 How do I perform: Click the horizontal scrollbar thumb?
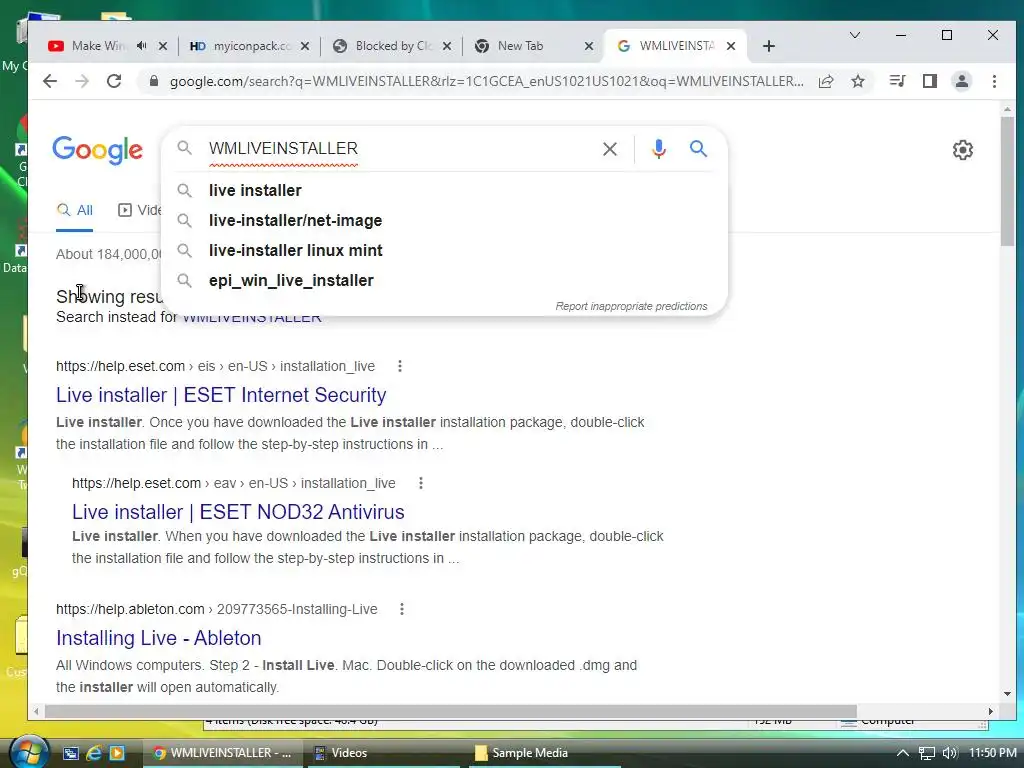coord(451,711)
